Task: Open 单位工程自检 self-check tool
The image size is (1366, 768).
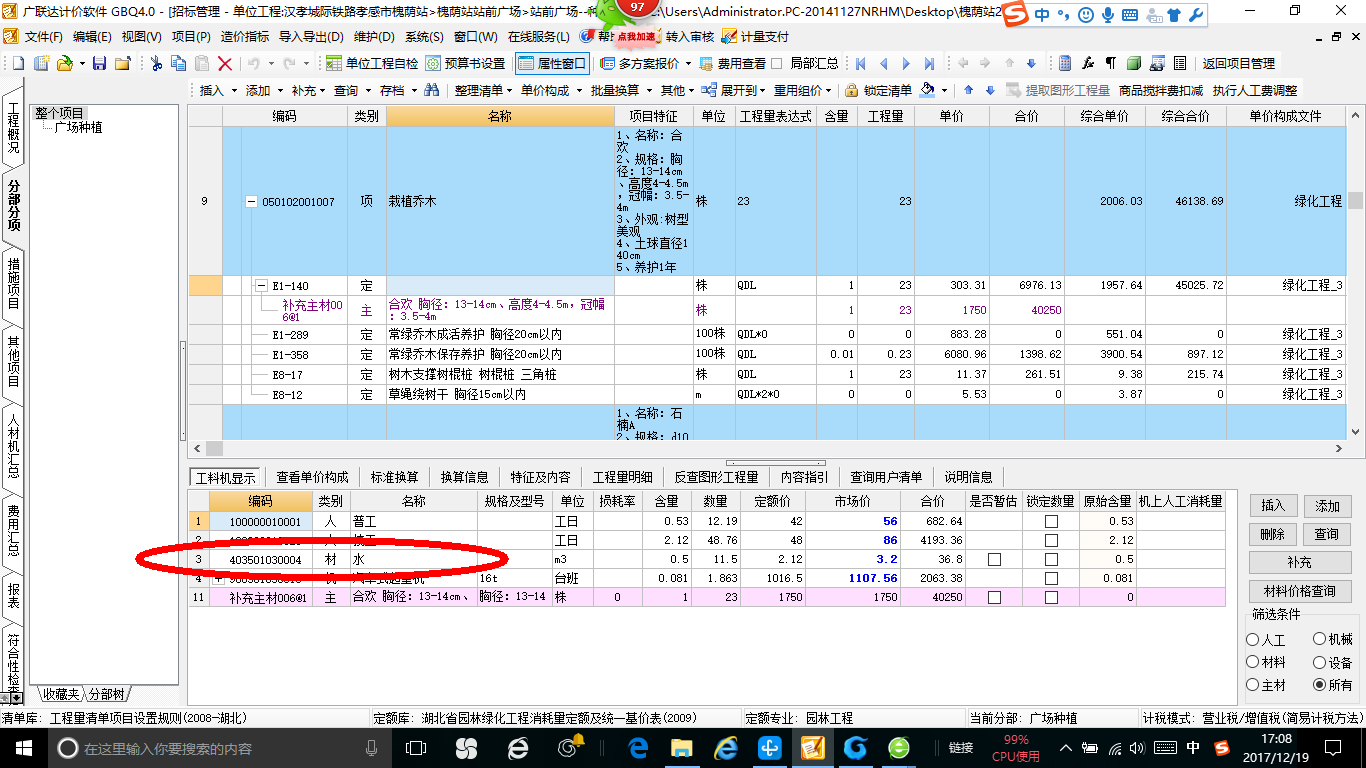Action: tap(372, 63)
